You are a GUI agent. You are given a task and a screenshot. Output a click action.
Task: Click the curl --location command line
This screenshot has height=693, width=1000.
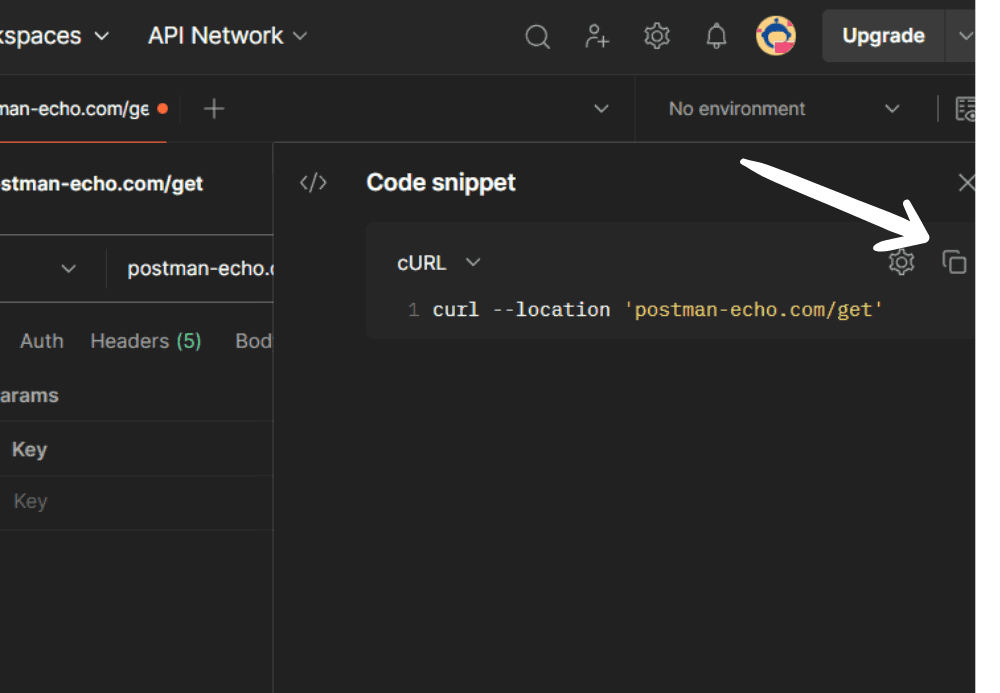pyautogui.click(x=657, y=310)
